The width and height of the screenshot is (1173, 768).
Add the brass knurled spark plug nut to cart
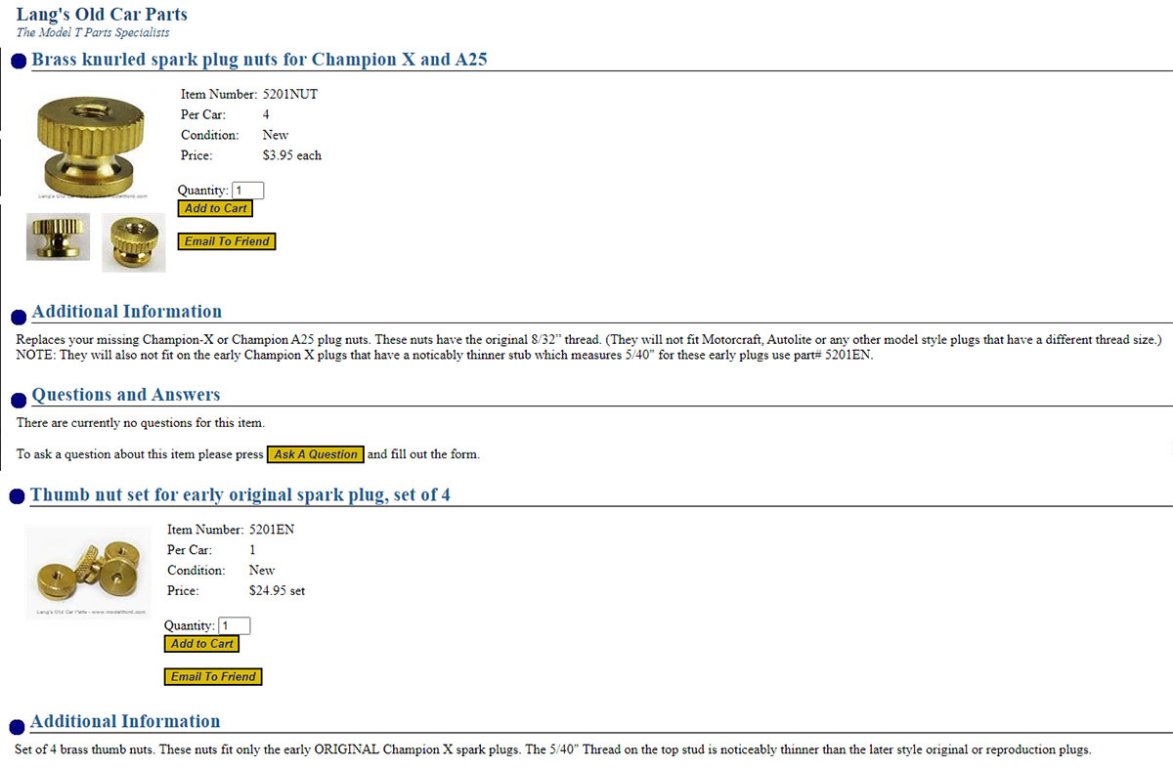click(215, 209)
